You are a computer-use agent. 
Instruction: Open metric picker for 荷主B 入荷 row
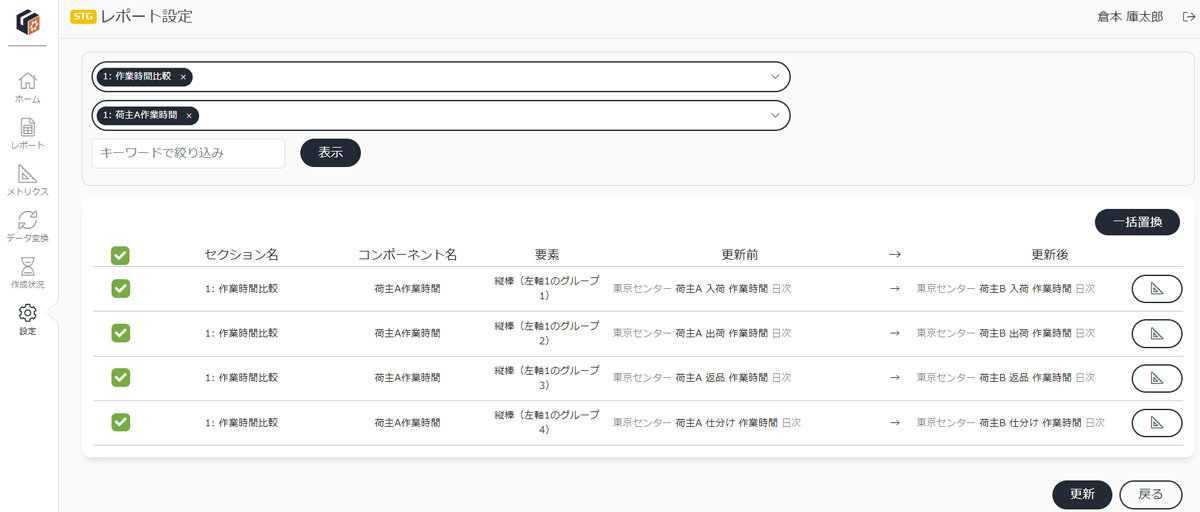click(x=1156, y=289)
